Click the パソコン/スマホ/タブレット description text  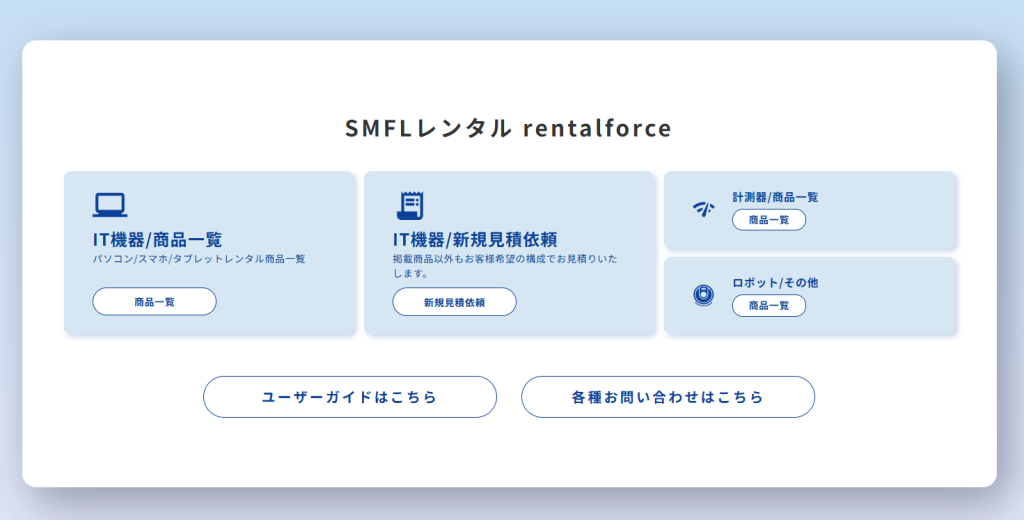click(x=199, y=259)
